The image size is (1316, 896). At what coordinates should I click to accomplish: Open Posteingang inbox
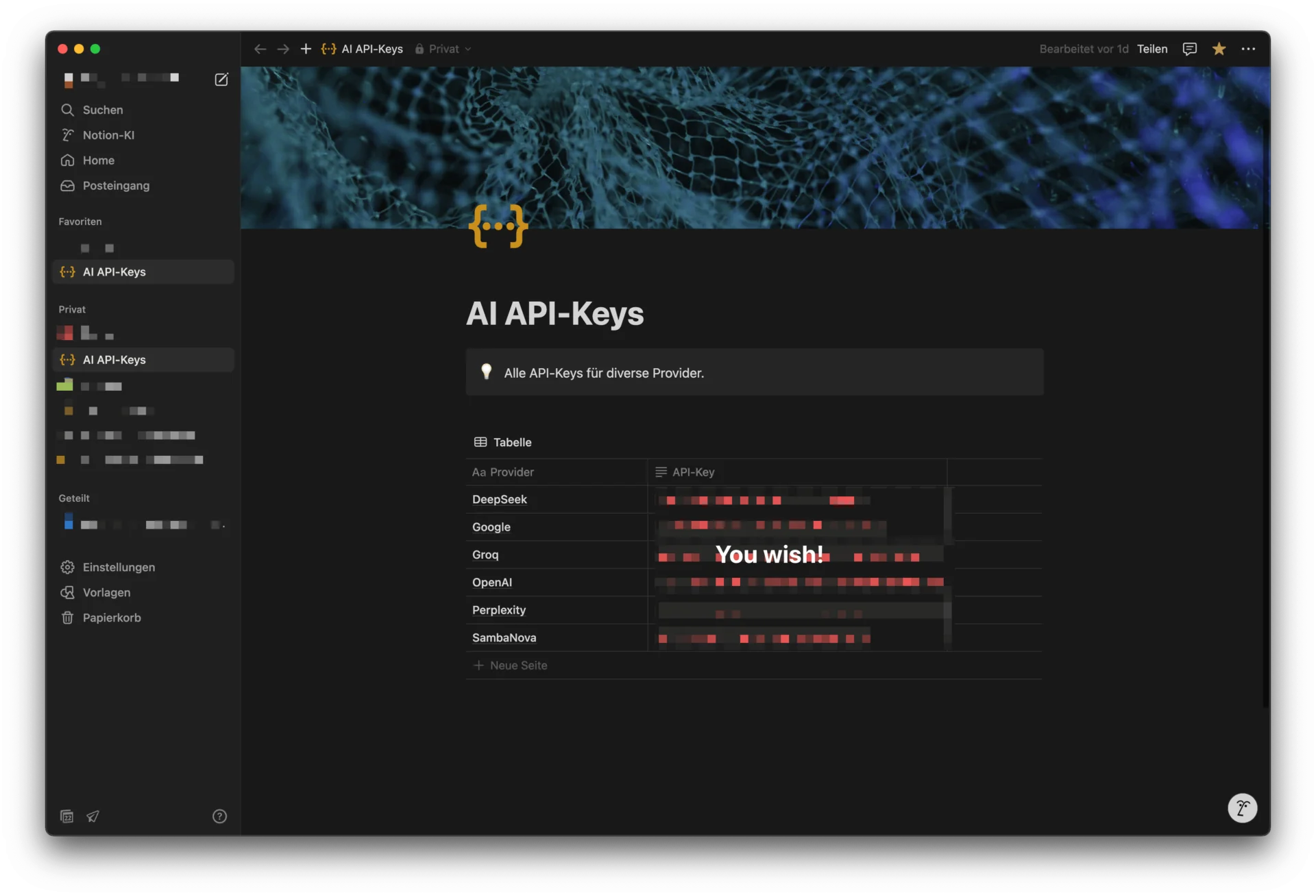coord(143,186)
